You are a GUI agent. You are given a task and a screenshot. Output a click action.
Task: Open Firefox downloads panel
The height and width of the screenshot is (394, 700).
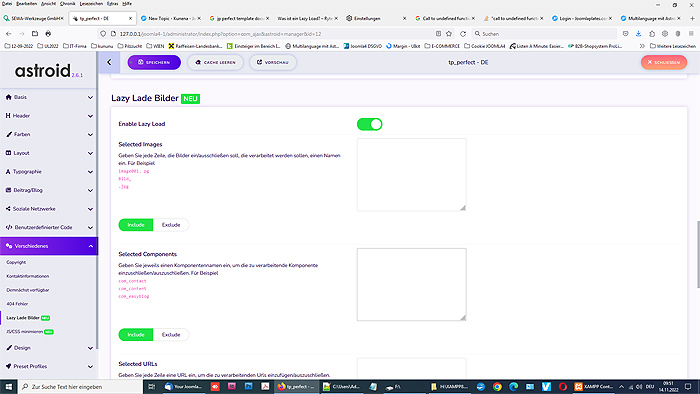click(638, 33)
